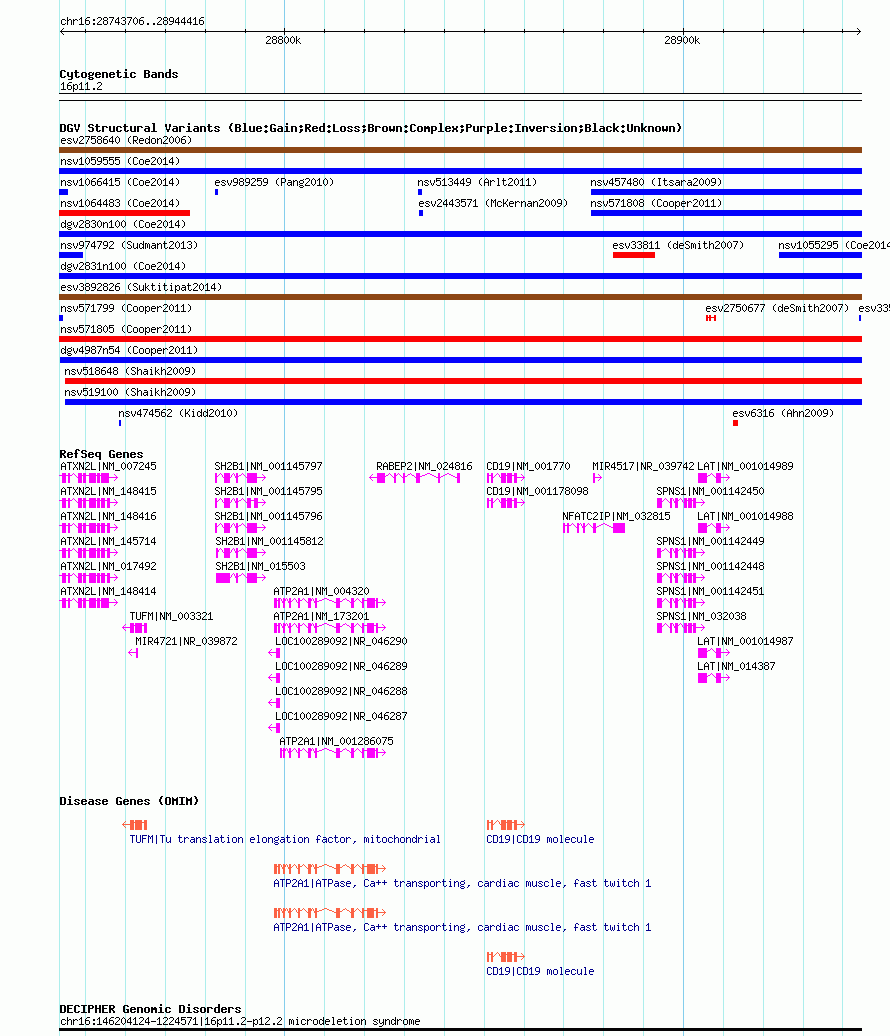Click gene label ATP2A1|NM_001286075
The height and width of the screenshot is (1036, 890).
pyautogui.click(x=336, y=741)
